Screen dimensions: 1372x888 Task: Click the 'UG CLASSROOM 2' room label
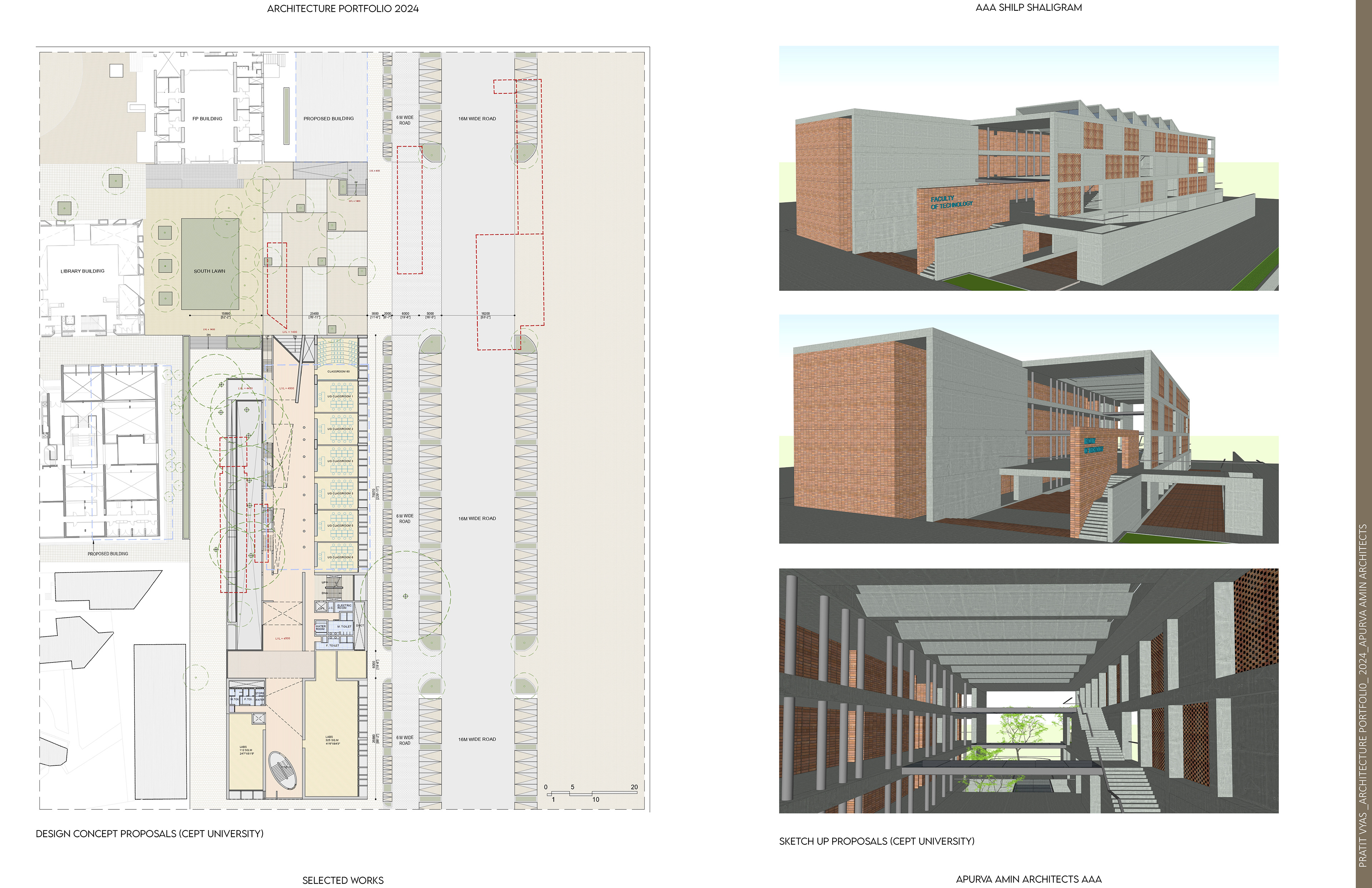(340, 429)
